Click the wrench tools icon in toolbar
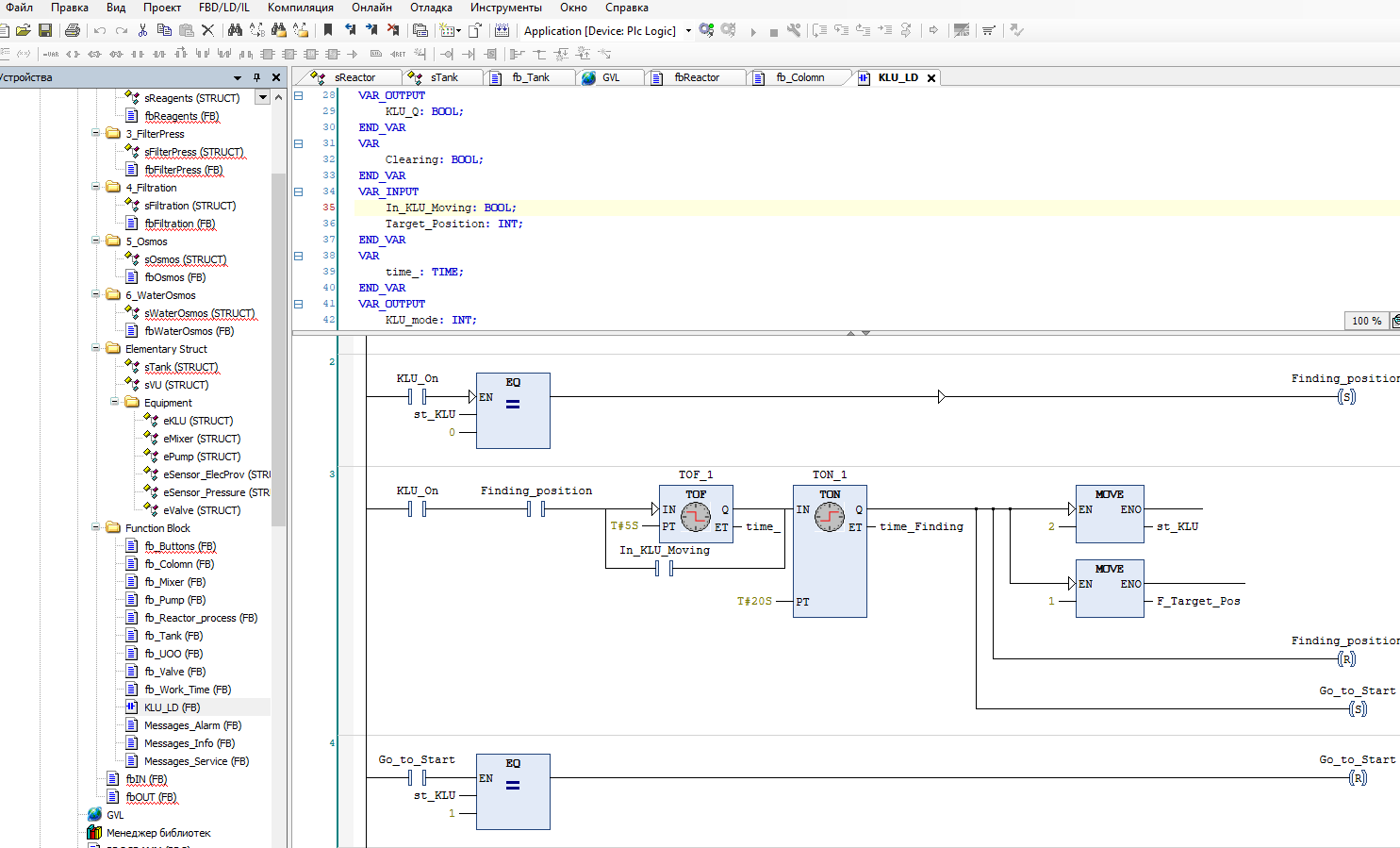1400x848 pixels. pos(794,30)
